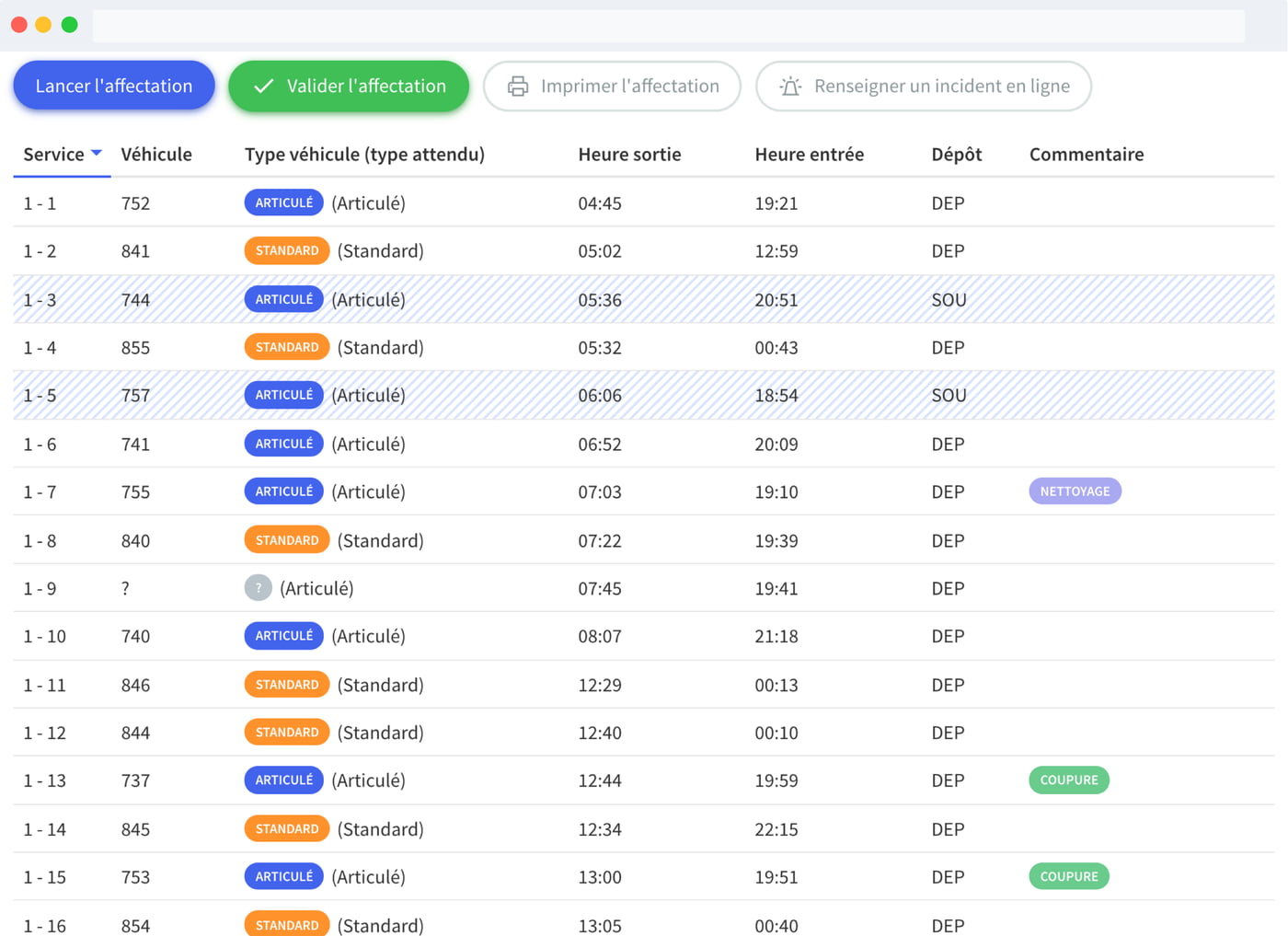Image resolution: width=1288 pixels, height=936 pixels.
Task: Click SOU depot on service 1 - 3
Action: (x=949, y=300)
